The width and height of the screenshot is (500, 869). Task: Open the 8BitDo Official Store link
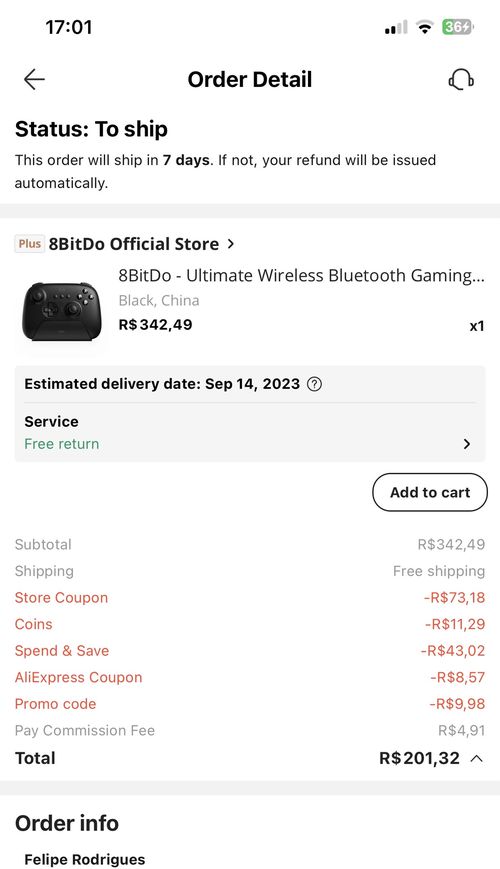click(134, 244)
